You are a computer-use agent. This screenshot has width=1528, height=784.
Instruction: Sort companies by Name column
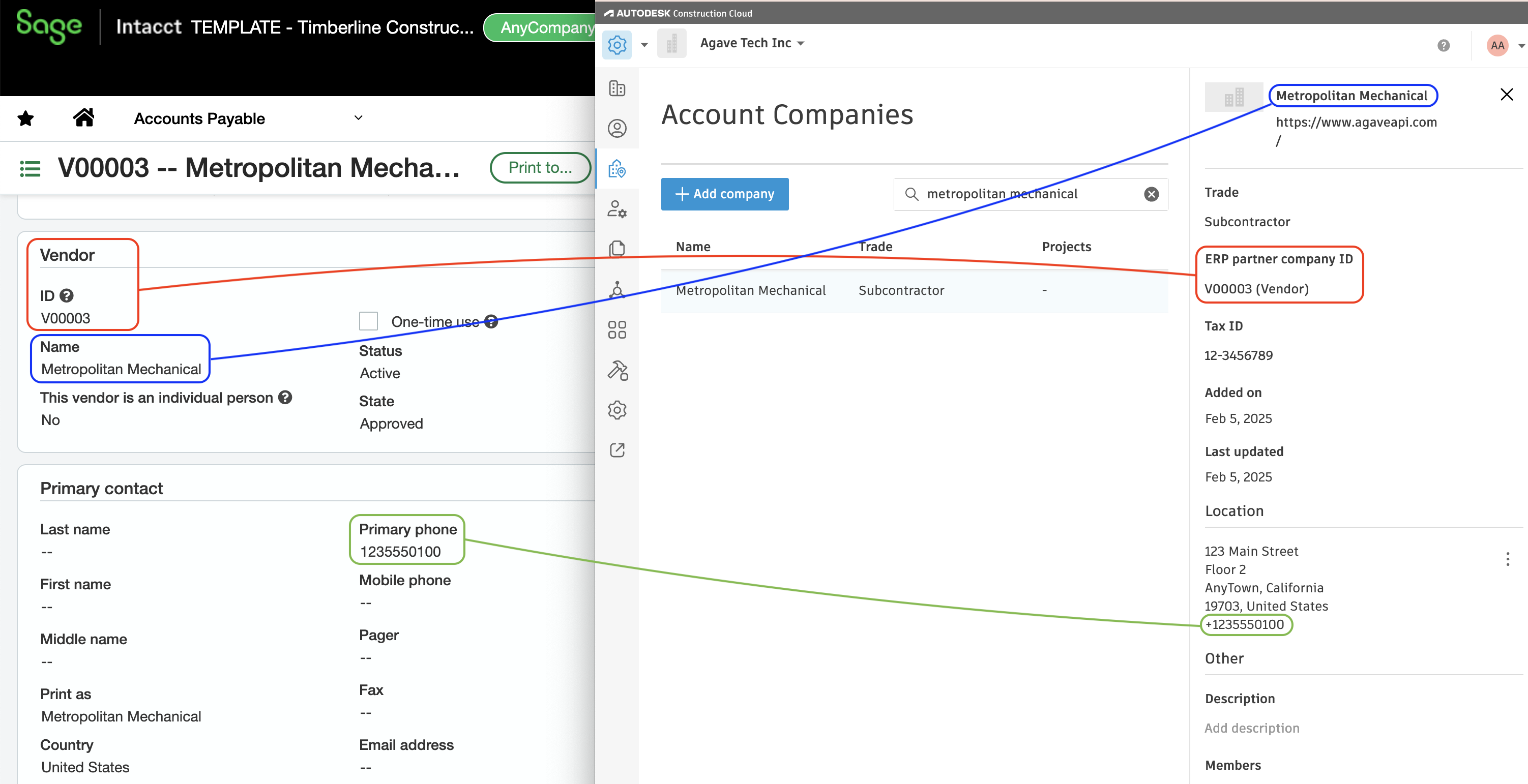coord(693,247)
